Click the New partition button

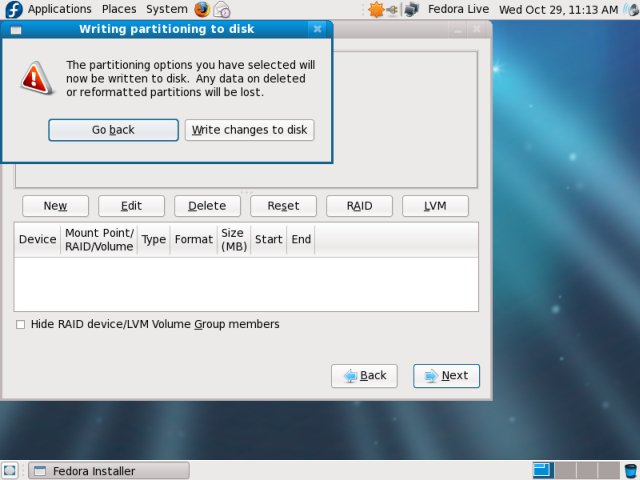click(56, 206)
